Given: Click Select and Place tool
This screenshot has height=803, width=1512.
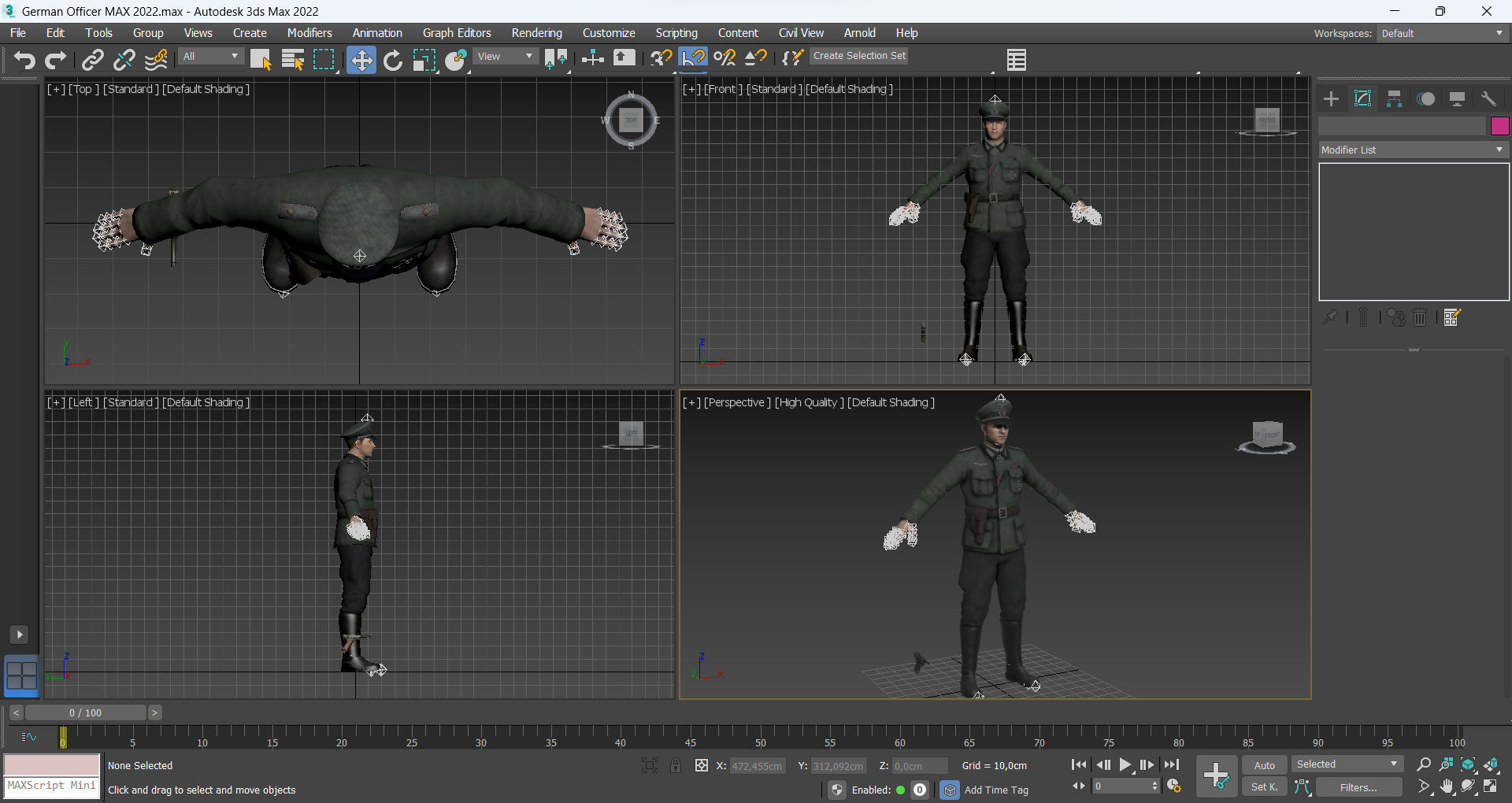Looking at the screenshot, I should 456,60.
